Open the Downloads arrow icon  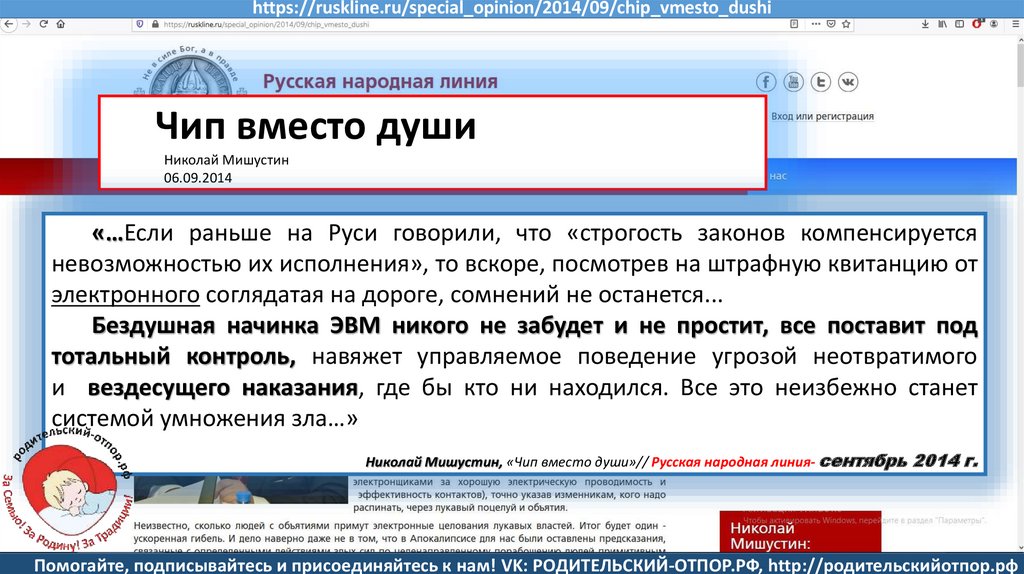coord(925,24)
